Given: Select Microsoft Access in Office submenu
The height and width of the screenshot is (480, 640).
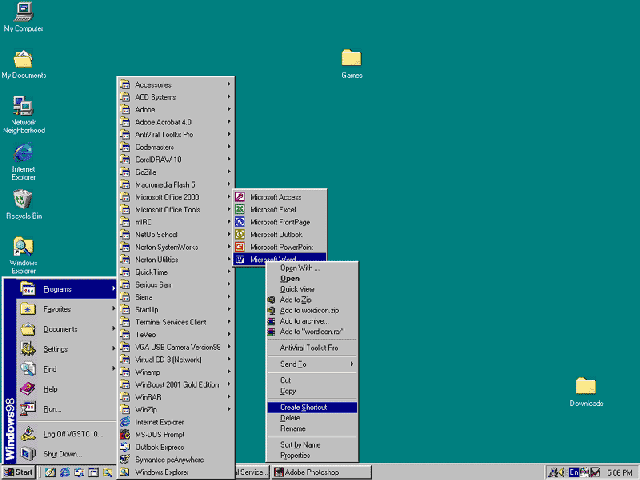Looking at the screenshot, I should 280,197.
